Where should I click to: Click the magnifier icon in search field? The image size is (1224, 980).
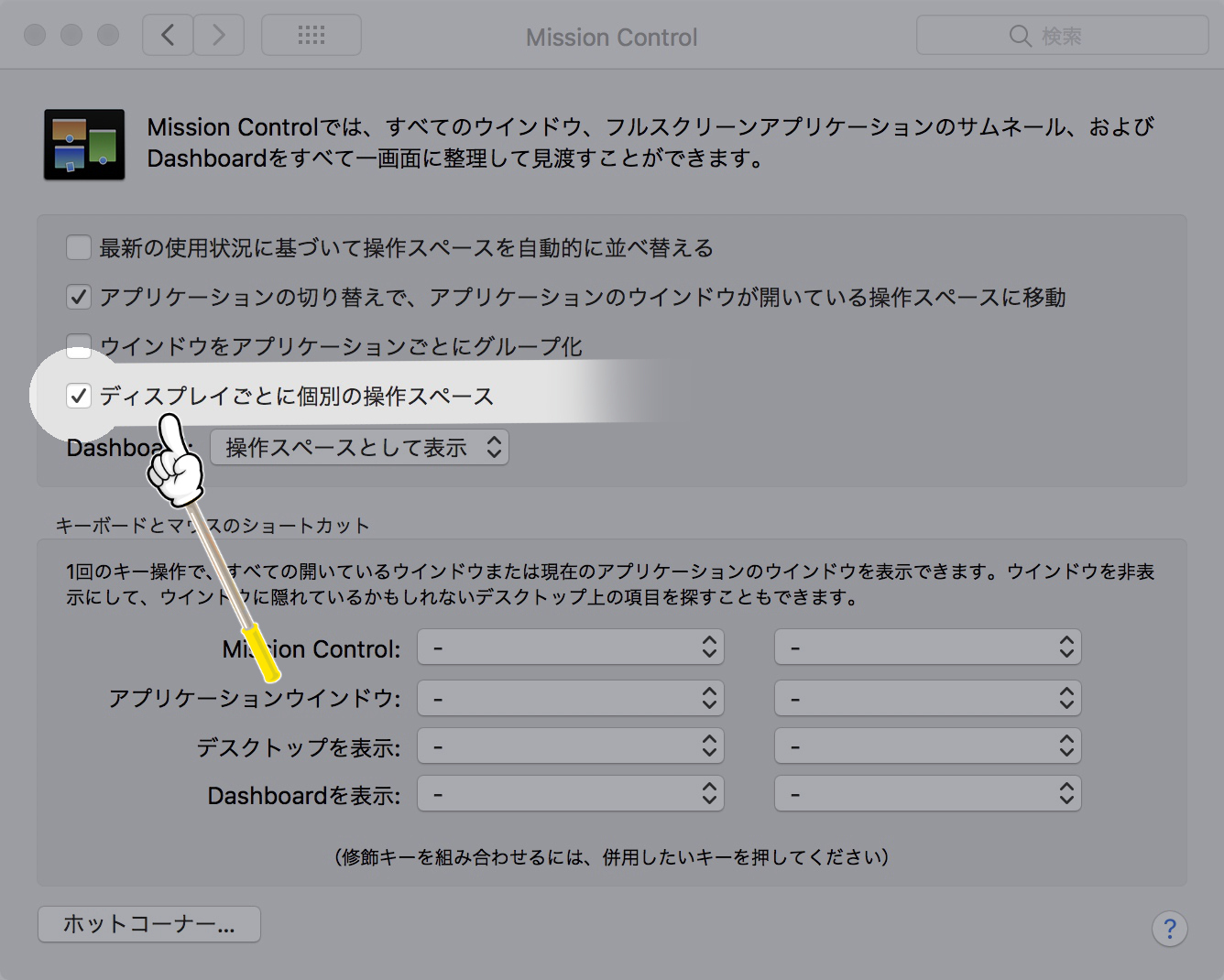tap(1020, 36)
